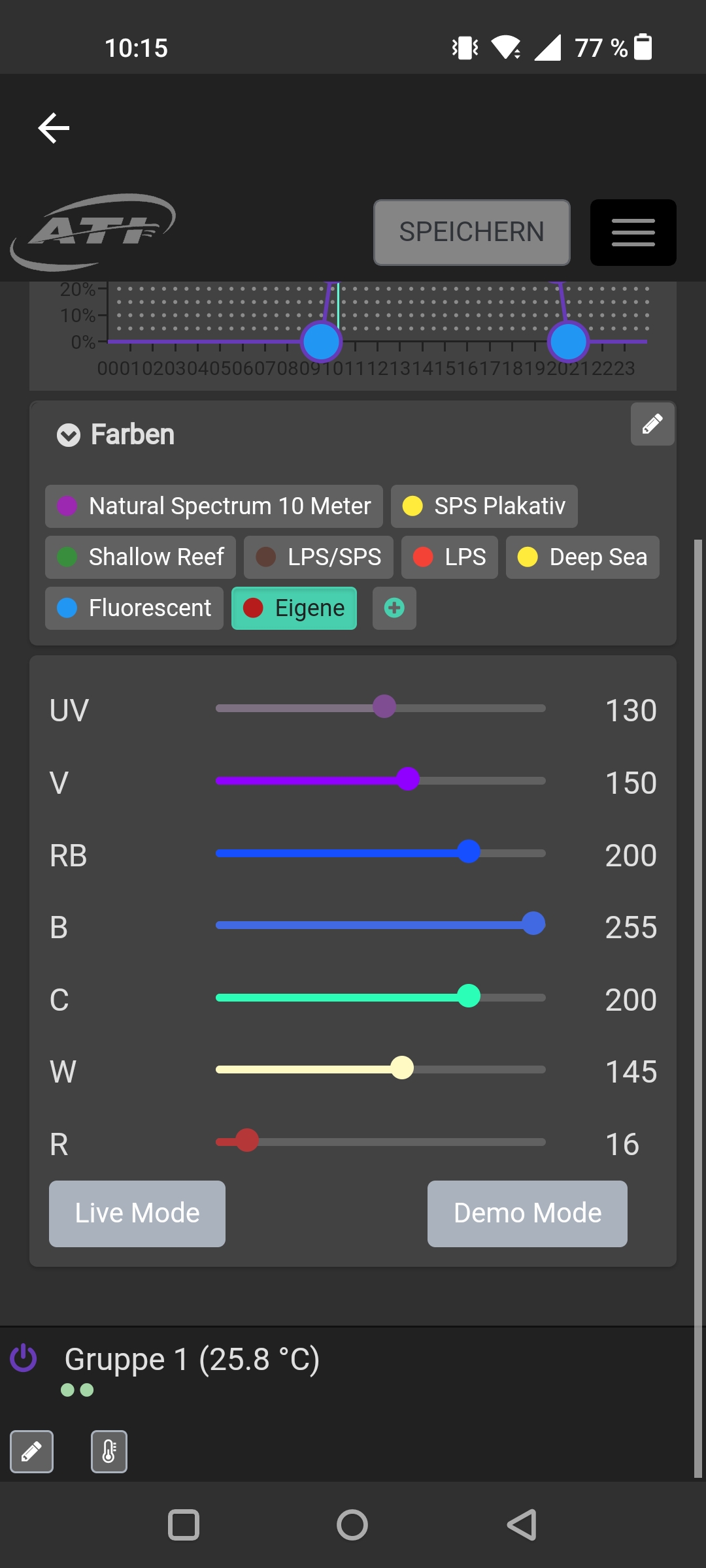Tap the back arrow icon

point(54,127)
